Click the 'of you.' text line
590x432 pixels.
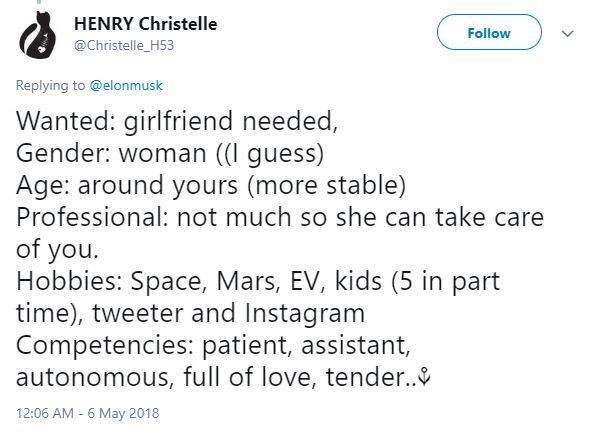click(57, 249)
